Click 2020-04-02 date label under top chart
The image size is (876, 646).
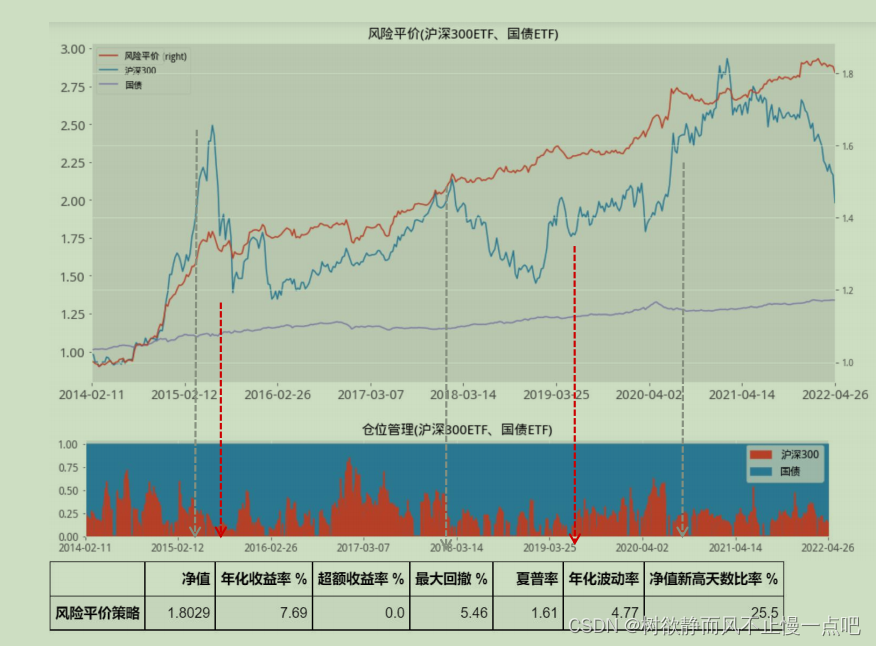tap(649, 395)
